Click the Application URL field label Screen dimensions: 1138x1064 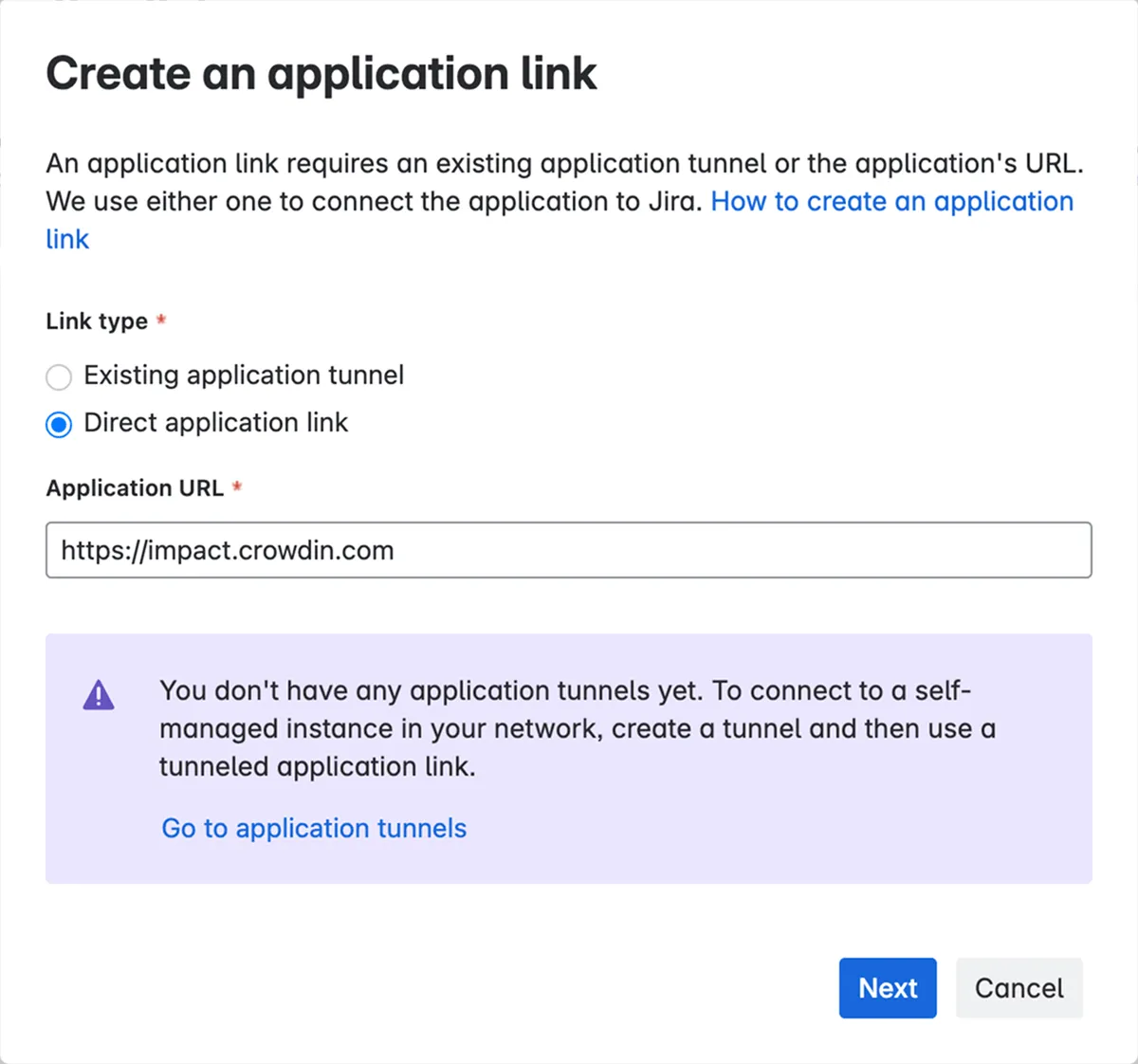point(134,487)
